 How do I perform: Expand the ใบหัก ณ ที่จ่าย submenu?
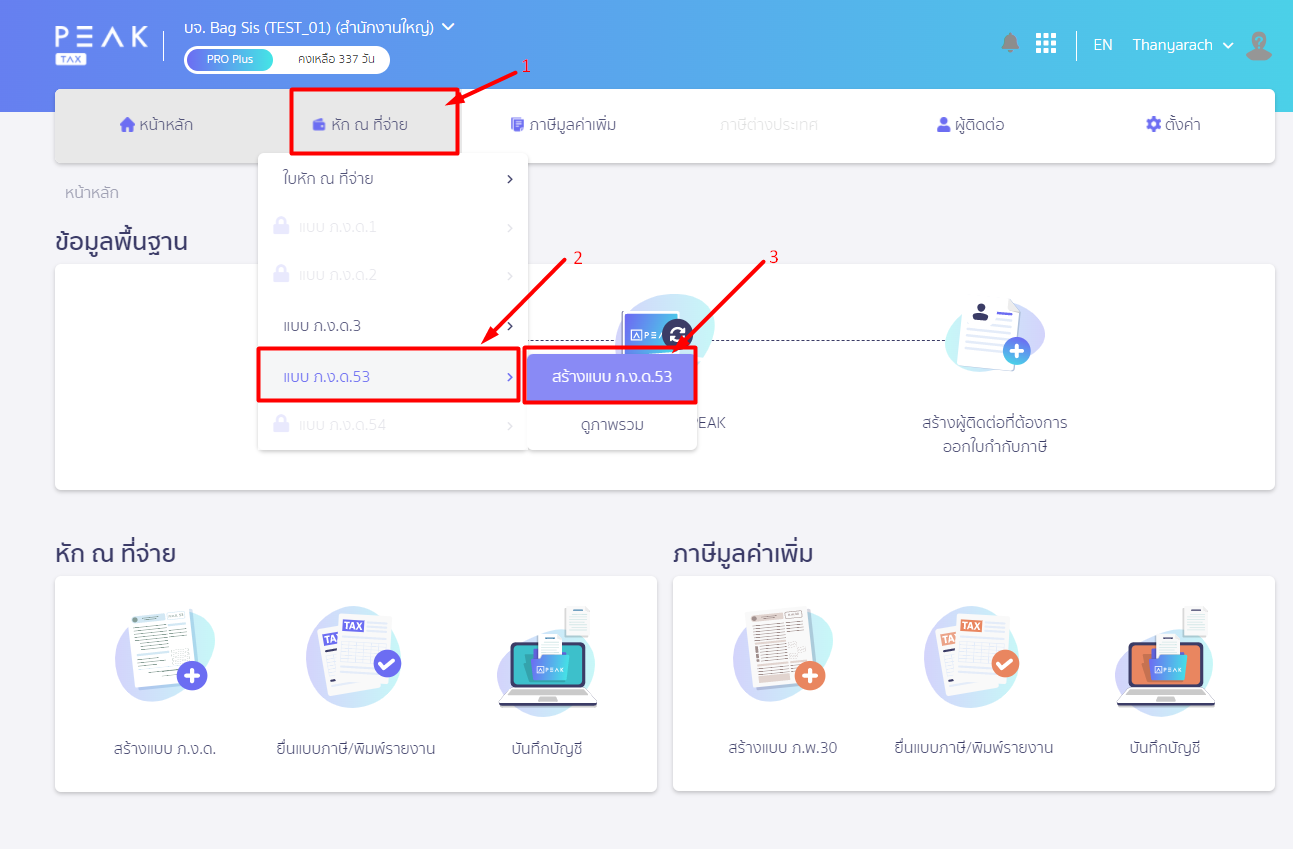pos(392,179)
